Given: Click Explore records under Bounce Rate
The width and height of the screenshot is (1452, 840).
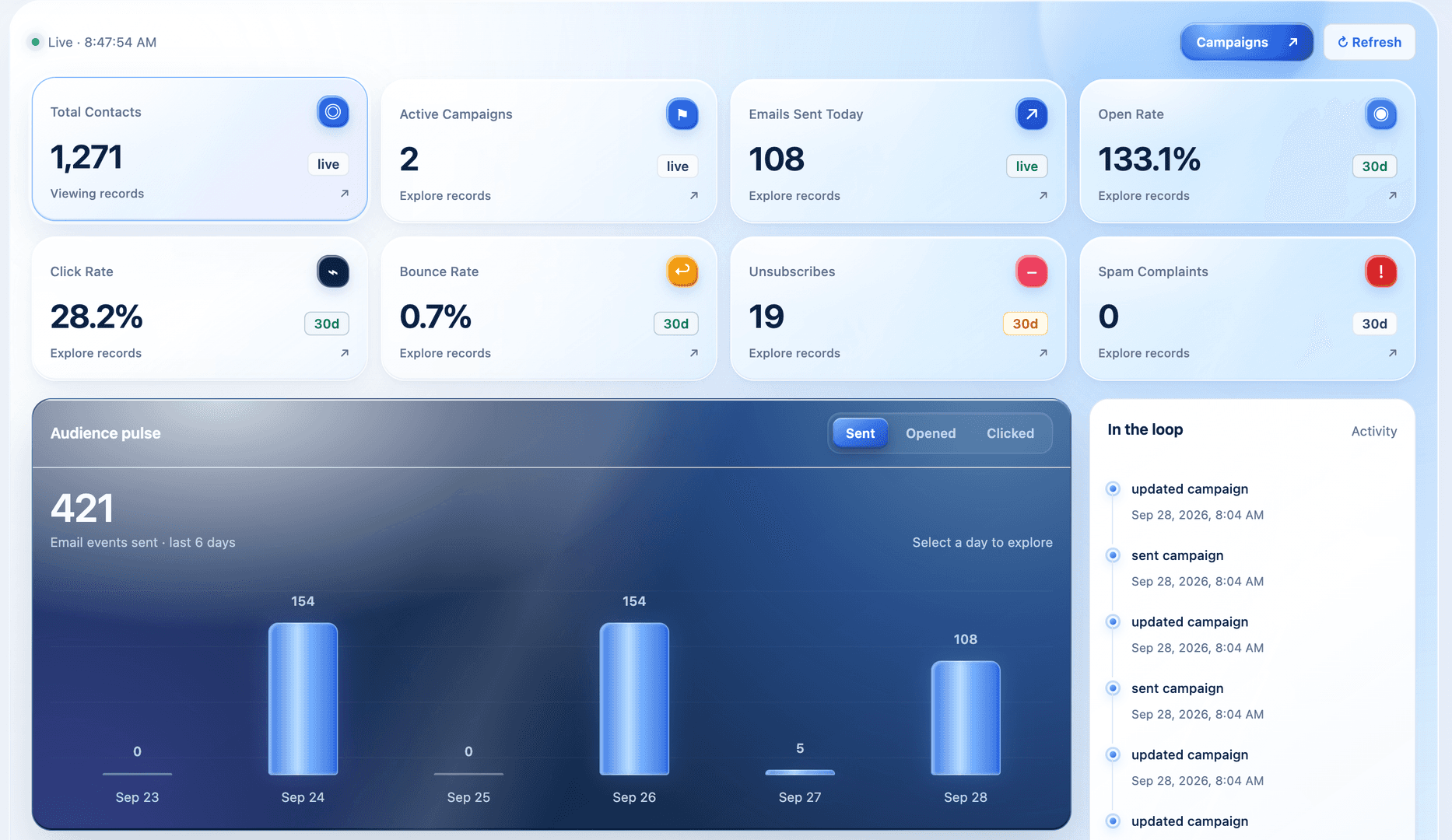Looking at the screenshot, I should (445, 353).
